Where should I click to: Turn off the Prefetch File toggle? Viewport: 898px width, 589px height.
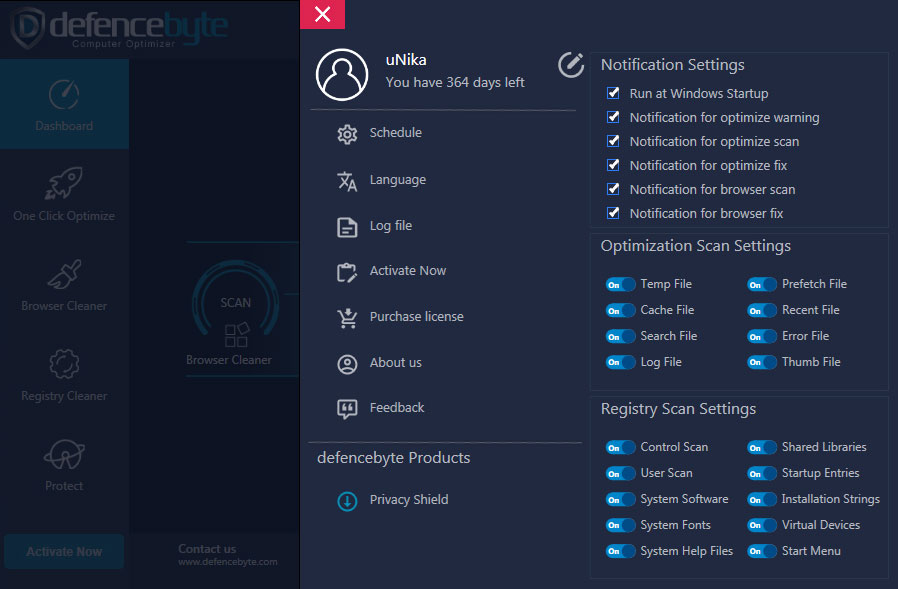762,284
